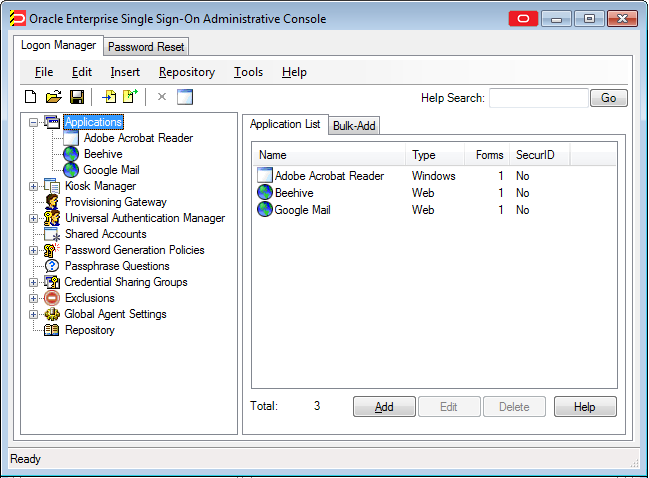
Task: Click the disabled Delete button
Action: (x=514, y=407)
